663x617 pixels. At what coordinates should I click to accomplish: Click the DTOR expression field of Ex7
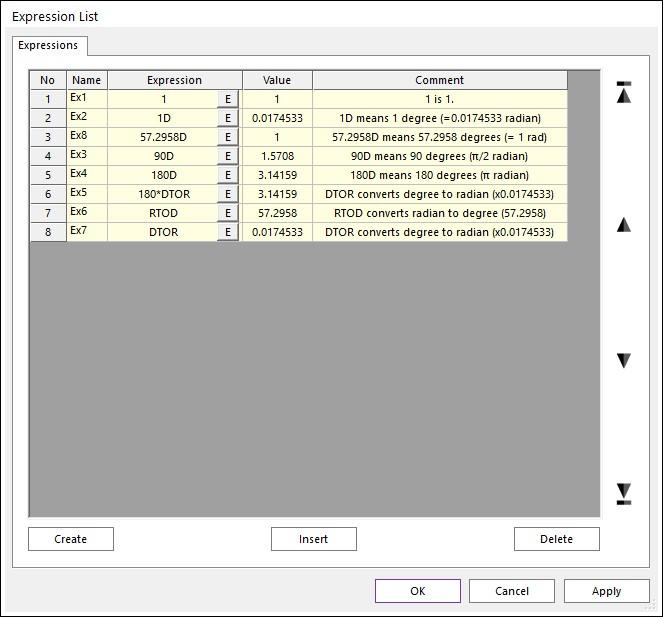[x=163, y=233]
